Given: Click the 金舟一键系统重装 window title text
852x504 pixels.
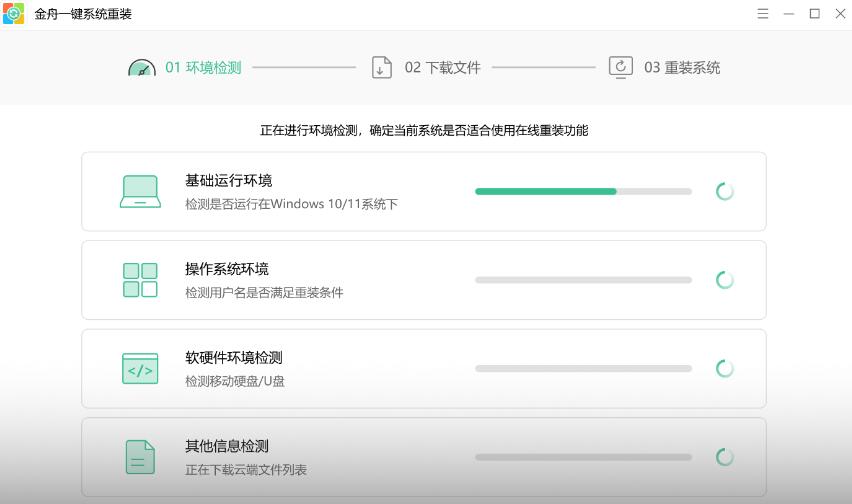Looking at the screenshot, I should (83, 14).
